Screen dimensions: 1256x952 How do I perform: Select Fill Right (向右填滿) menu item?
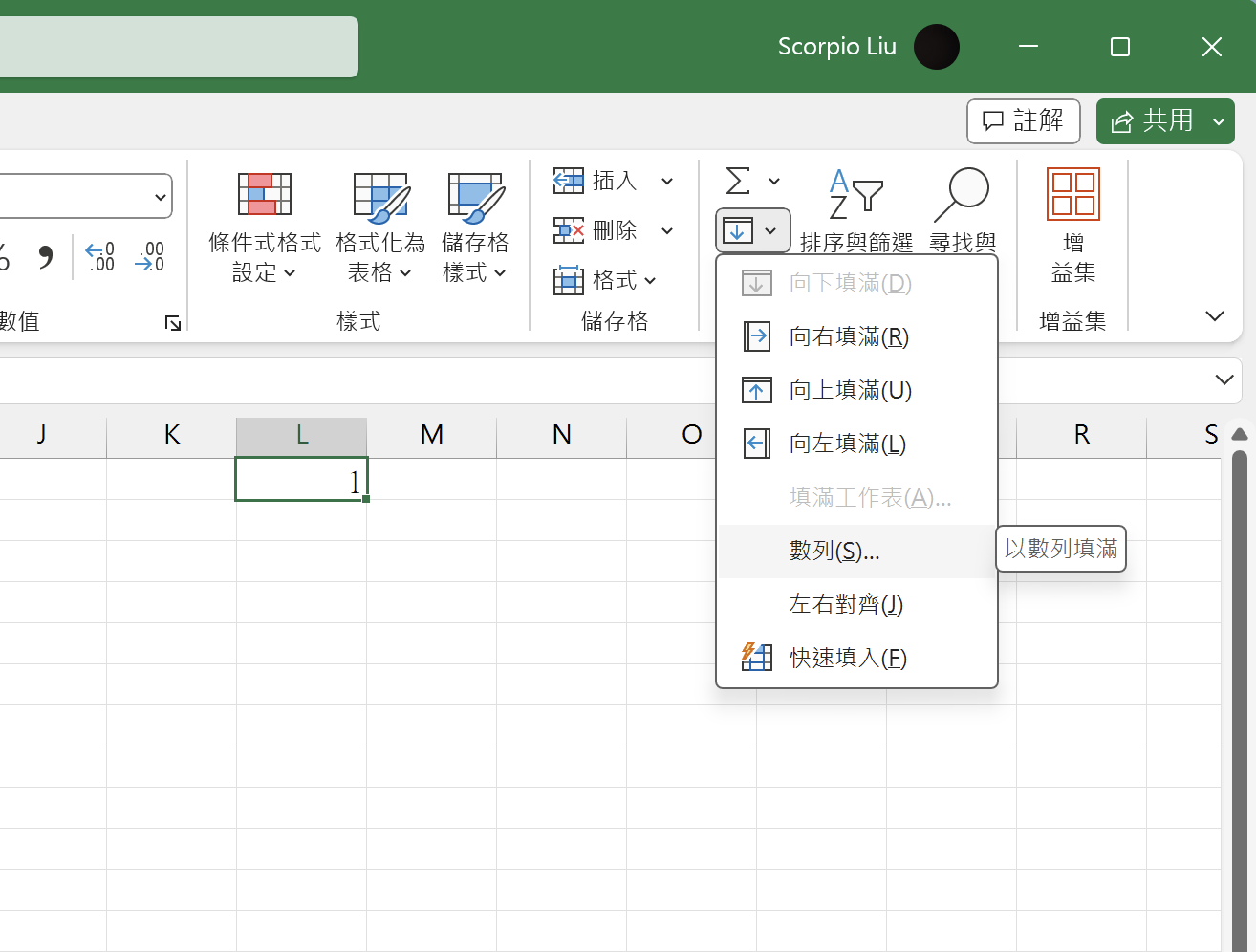[x=849, y=336]
